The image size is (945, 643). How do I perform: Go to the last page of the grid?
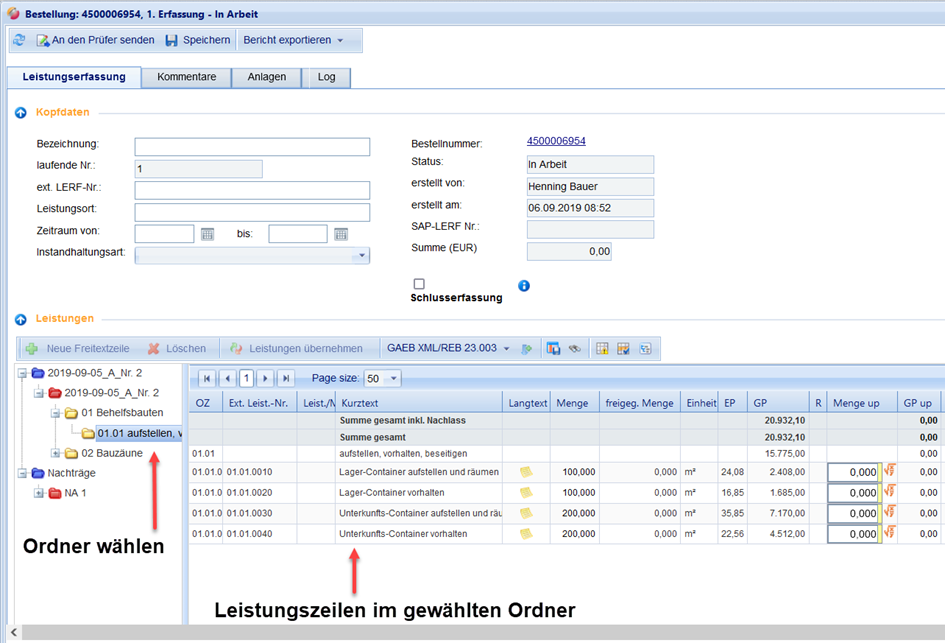(x=286, y=378)
